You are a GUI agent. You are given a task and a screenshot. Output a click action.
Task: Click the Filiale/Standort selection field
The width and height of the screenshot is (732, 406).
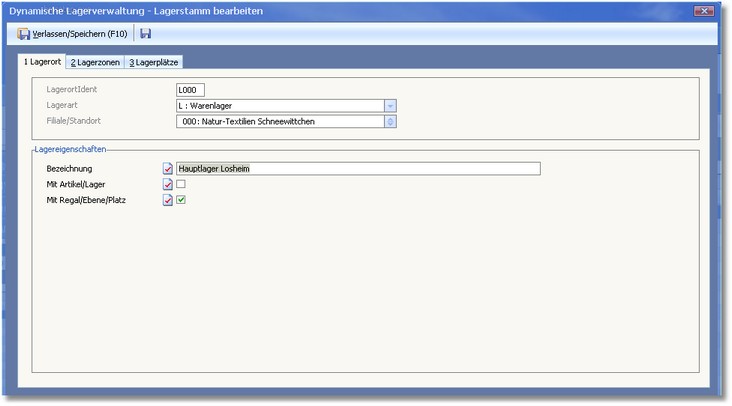coord(279,122)
